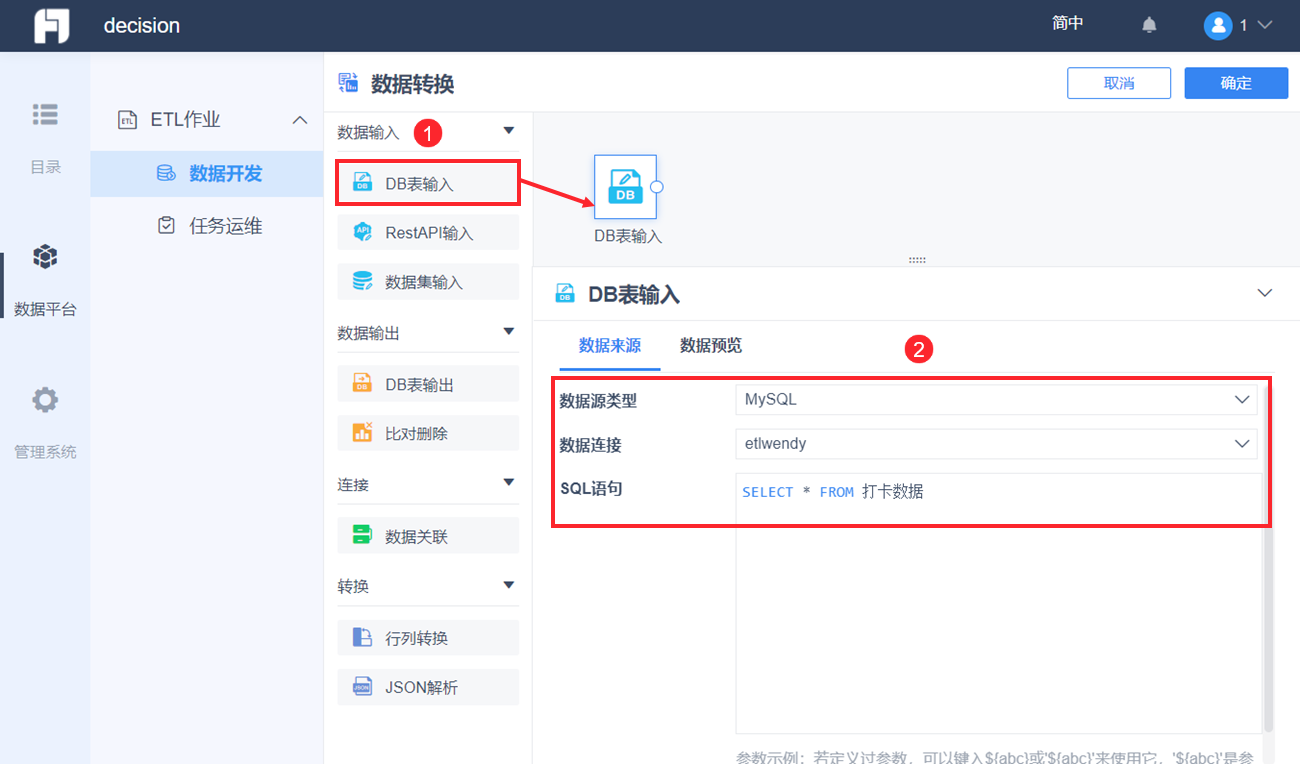Click the 取消 cancel button
The height and width of the screenshot is (764, 1300).
1119,83
